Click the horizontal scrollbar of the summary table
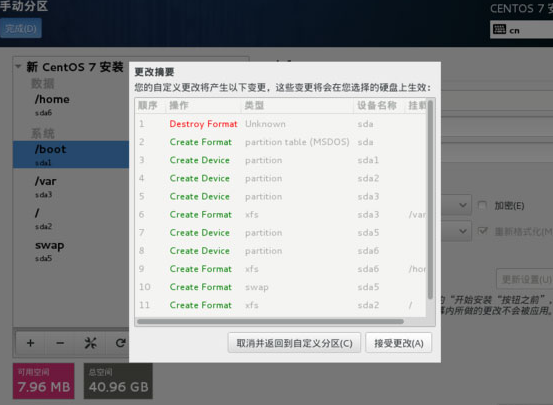The width and height of the screenshot is (553, 405). (270, 321)
